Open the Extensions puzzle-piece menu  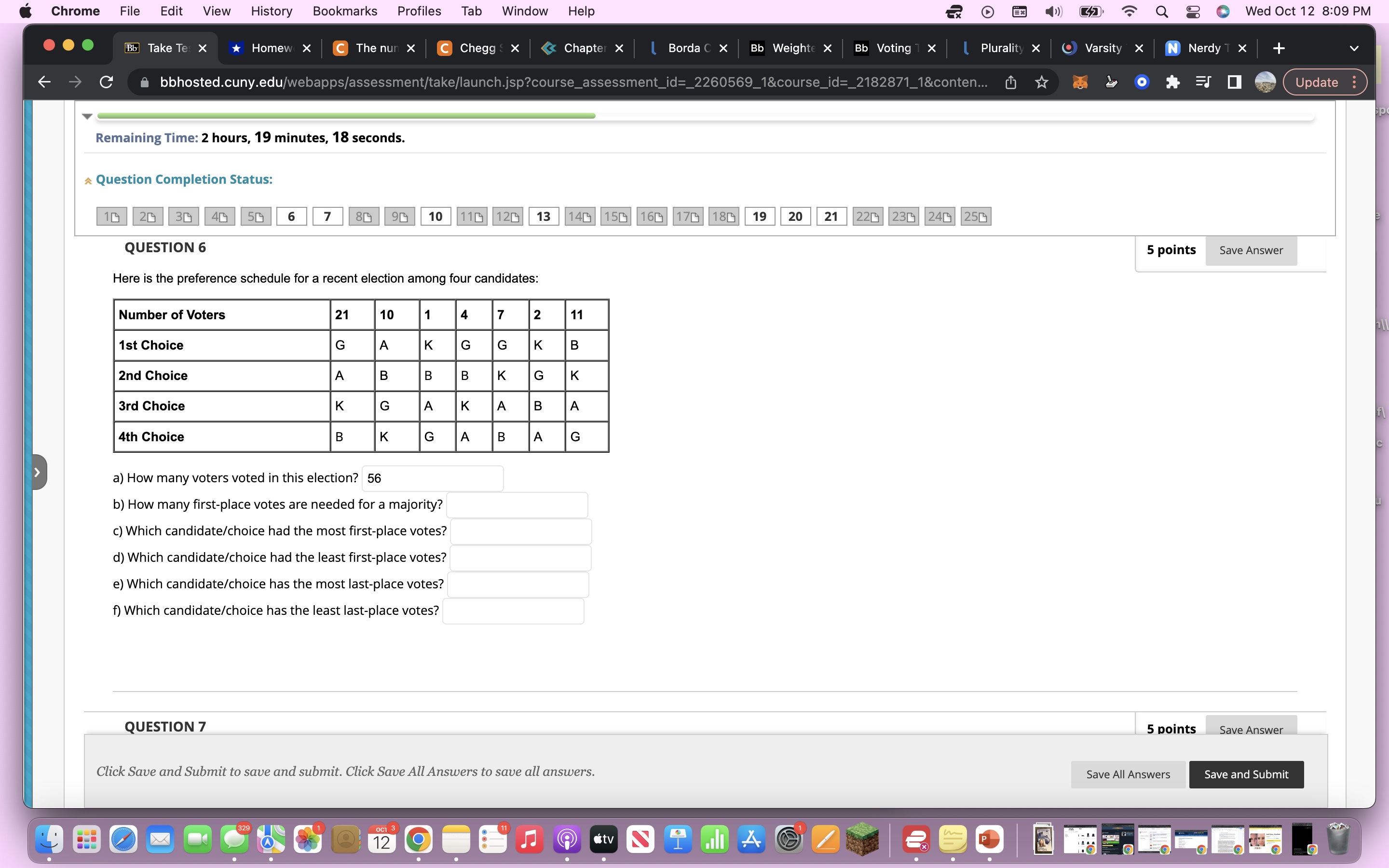(1172, 81)
